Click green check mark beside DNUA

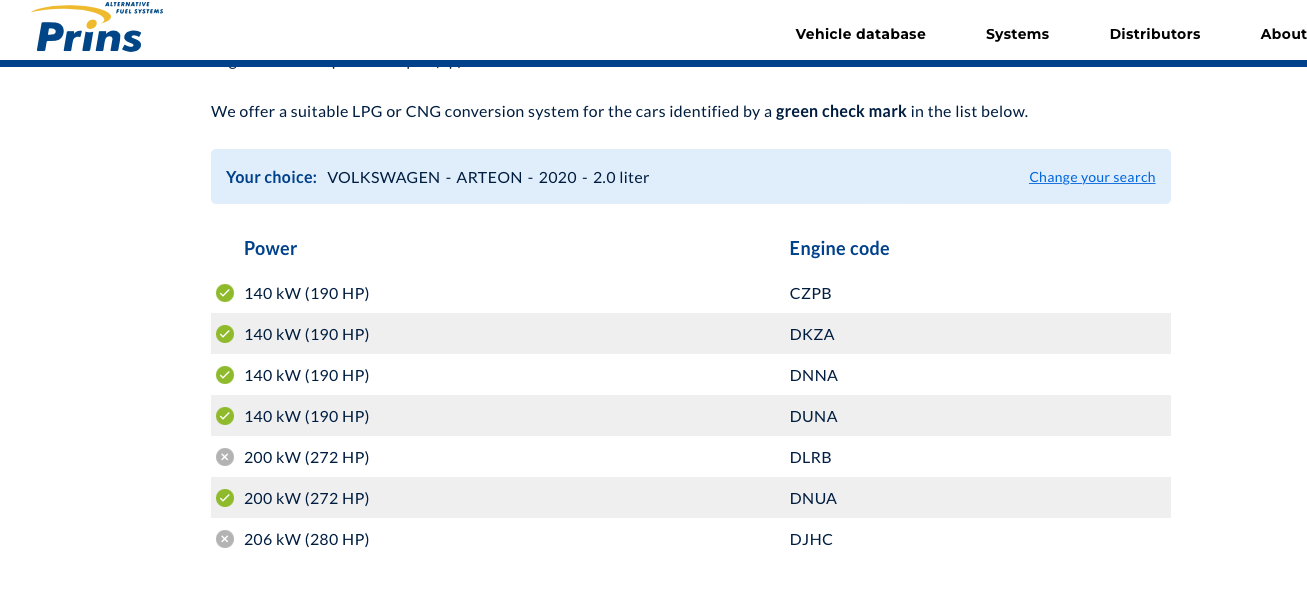click(x=225, y=498)
